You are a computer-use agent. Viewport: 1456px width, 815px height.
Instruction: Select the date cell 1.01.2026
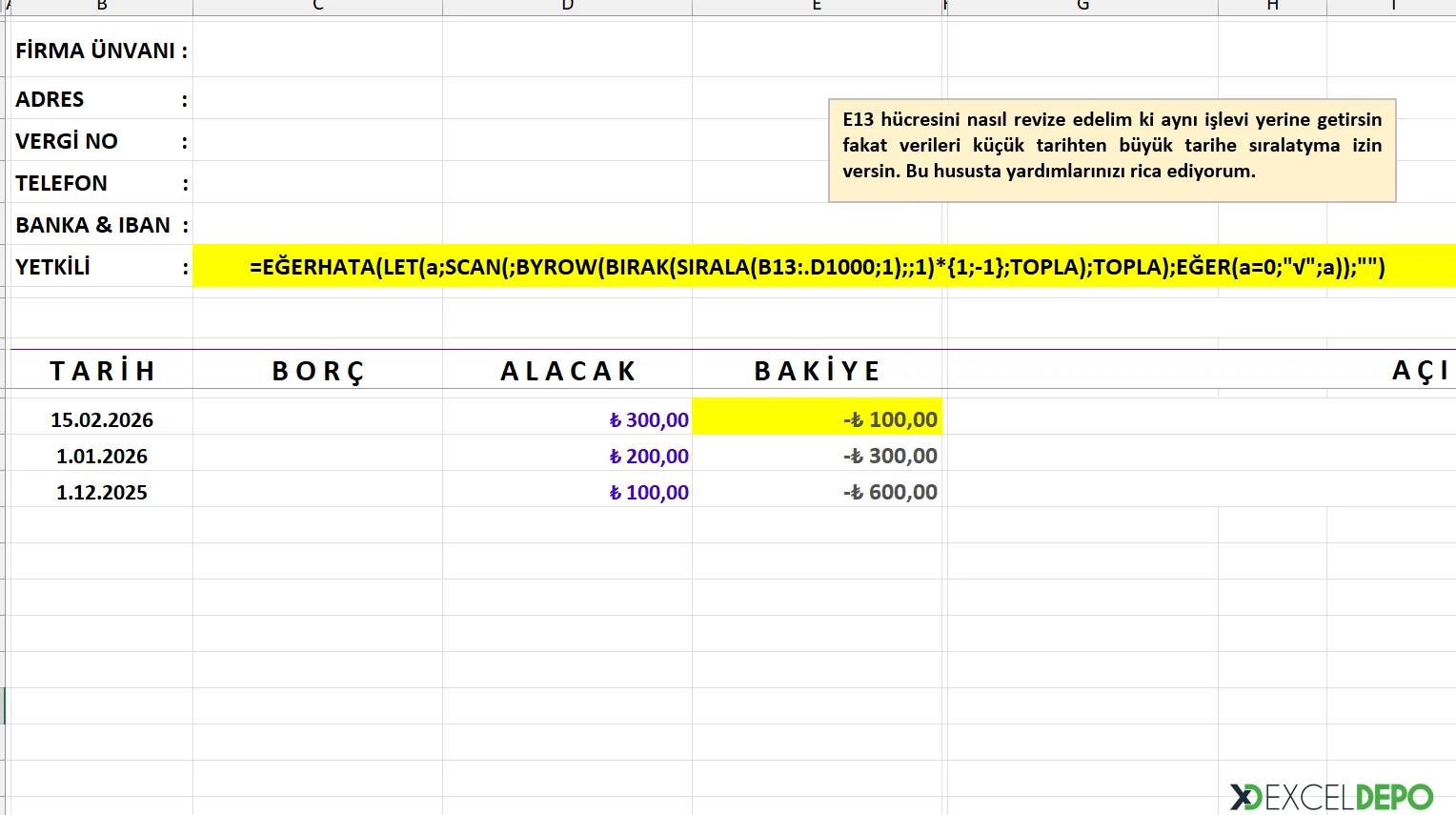point(102,456)
